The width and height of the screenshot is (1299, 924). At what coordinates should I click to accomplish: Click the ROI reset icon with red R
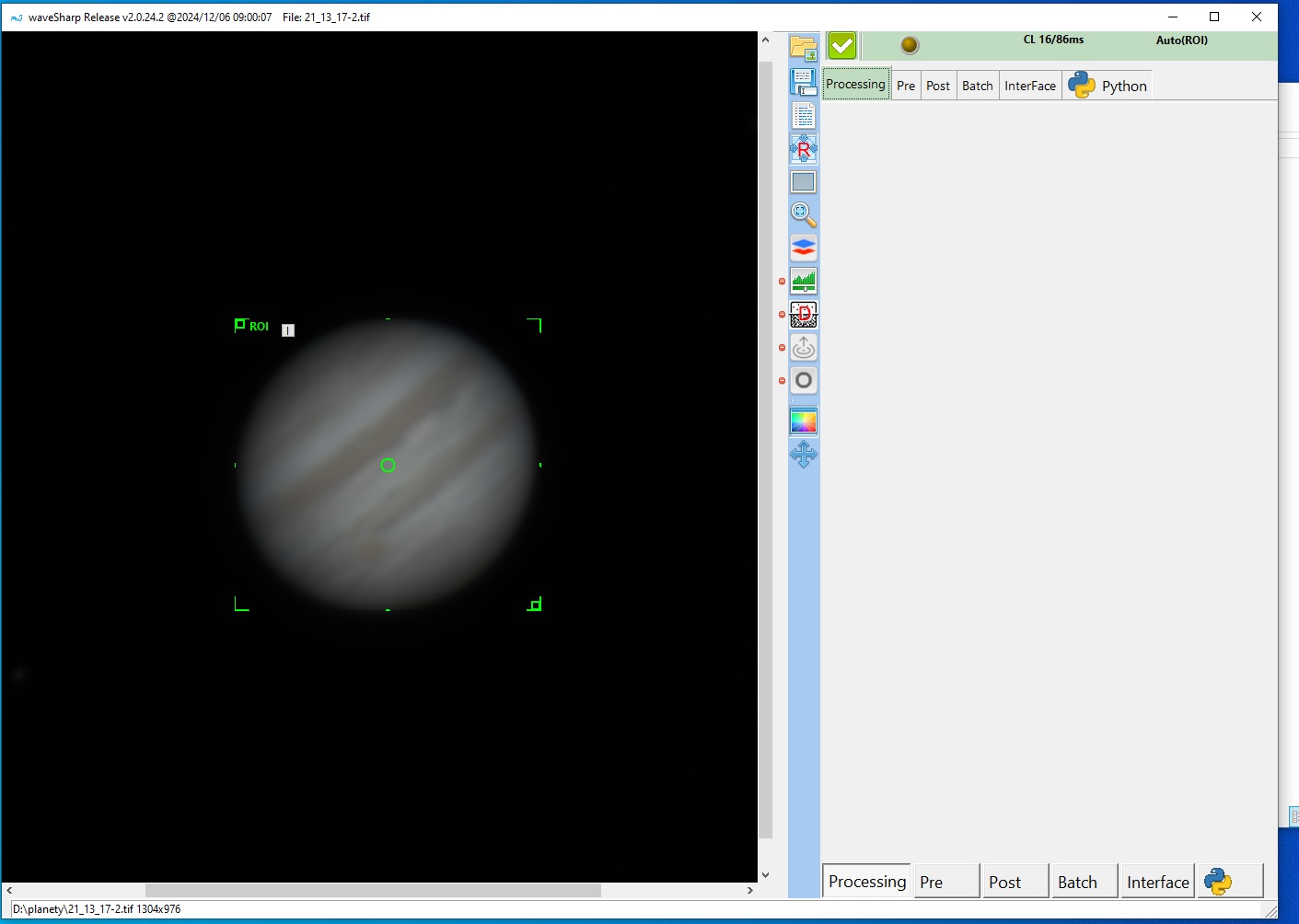(x=803, y=148)
